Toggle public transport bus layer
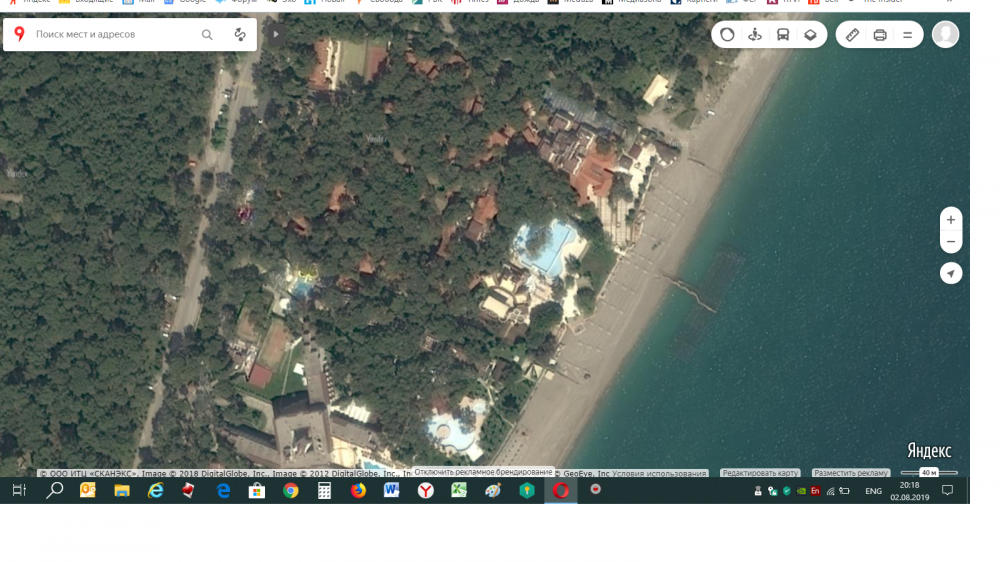1000x562 pixels. (783, 35)
